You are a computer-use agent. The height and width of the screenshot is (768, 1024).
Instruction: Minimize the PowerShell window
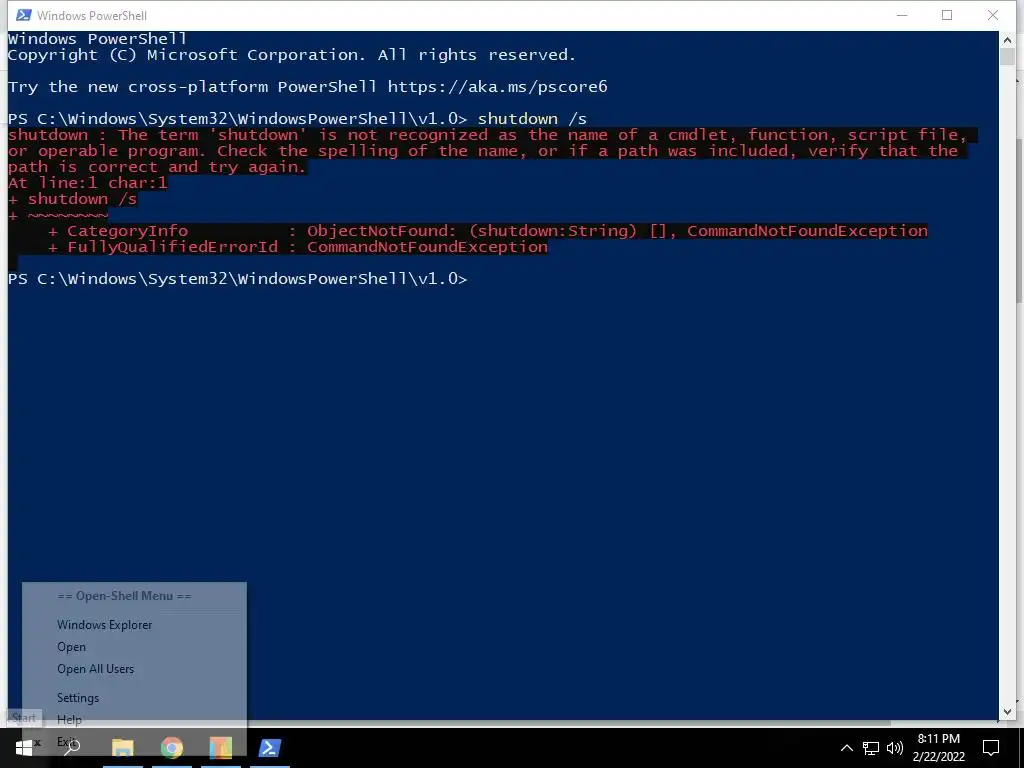click(902, 15)
